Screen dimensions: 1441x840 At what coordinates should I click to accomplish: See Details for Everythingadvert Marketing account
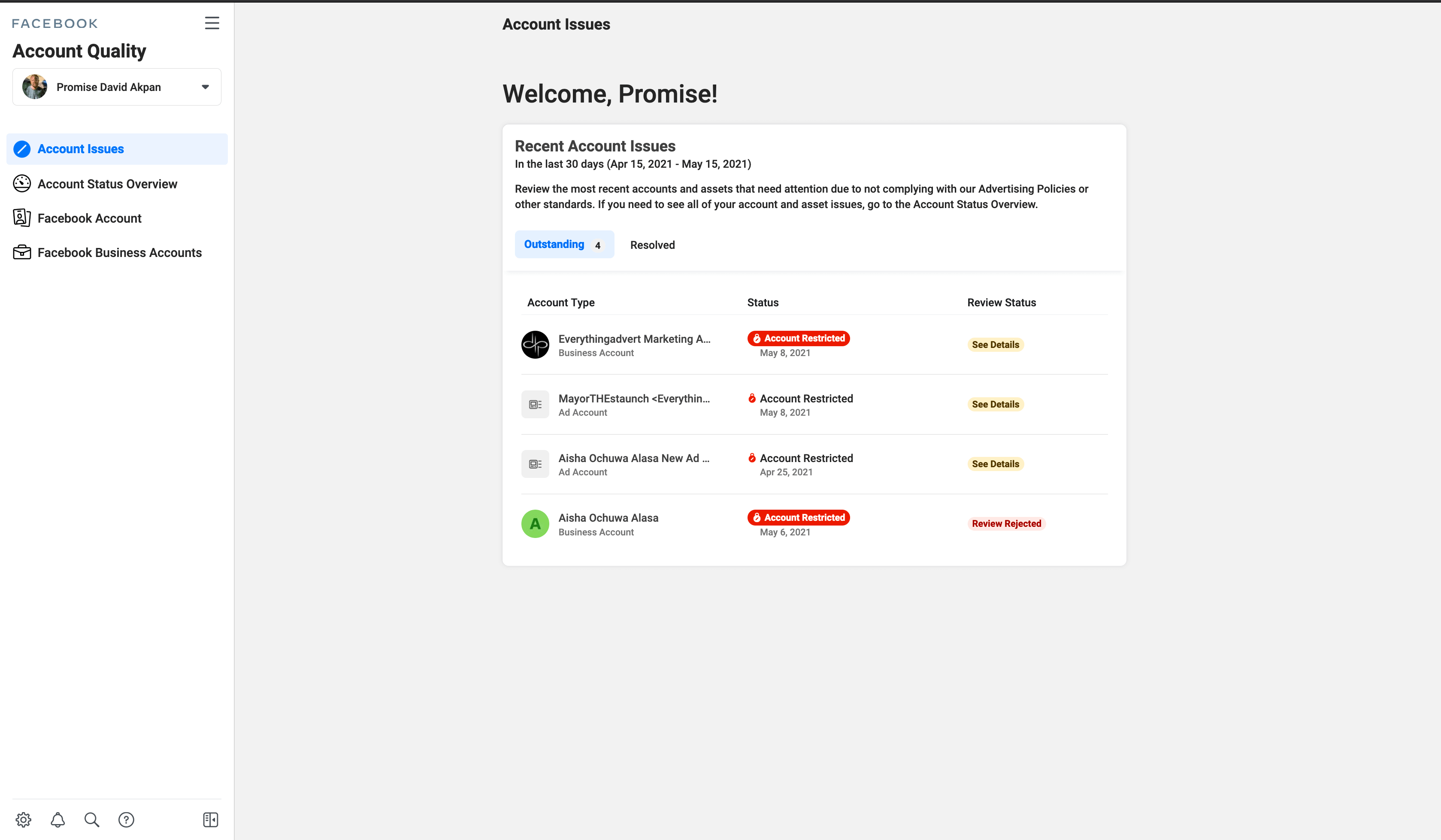[996, 345]
